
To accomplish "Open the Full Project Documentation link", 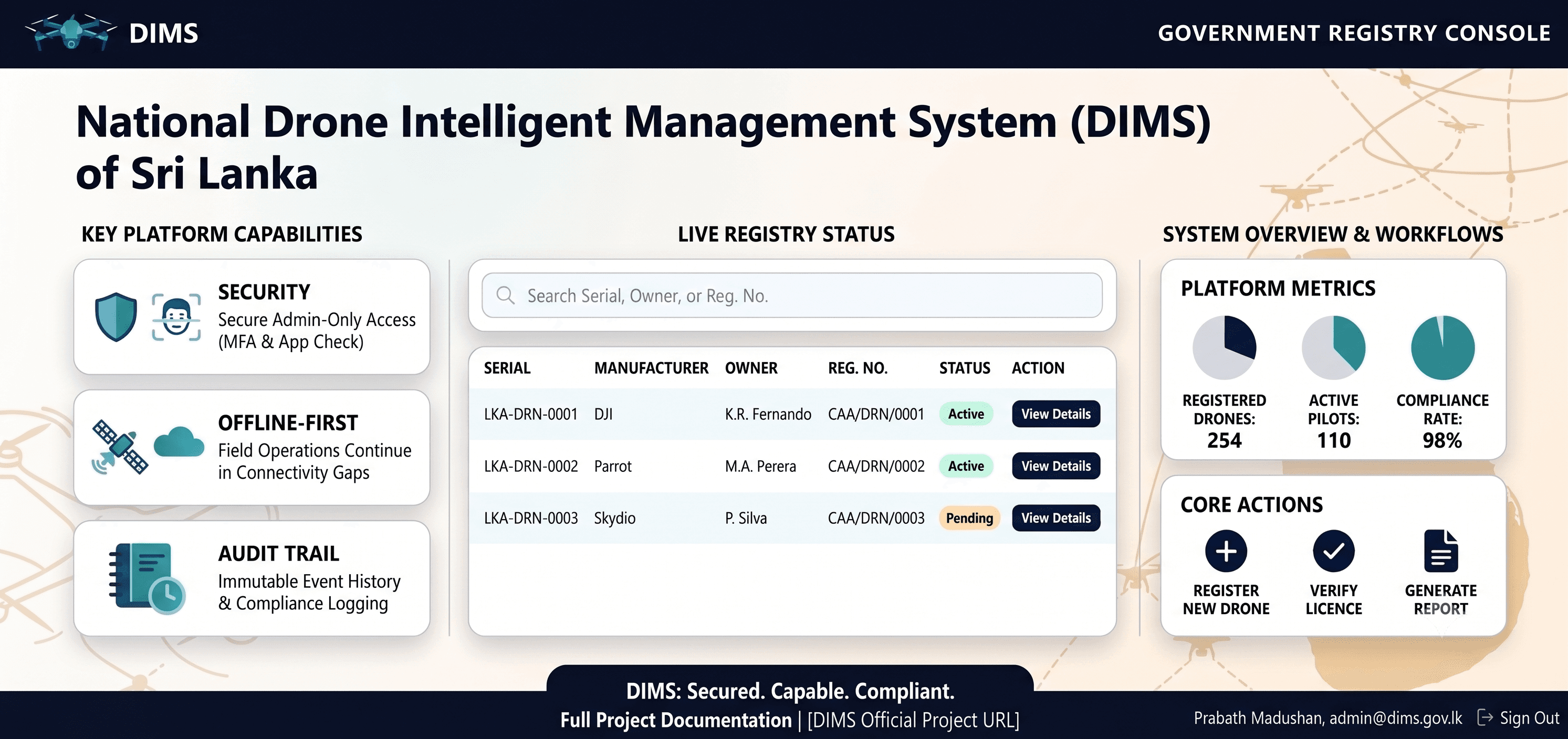I will (x=676, y=720).
